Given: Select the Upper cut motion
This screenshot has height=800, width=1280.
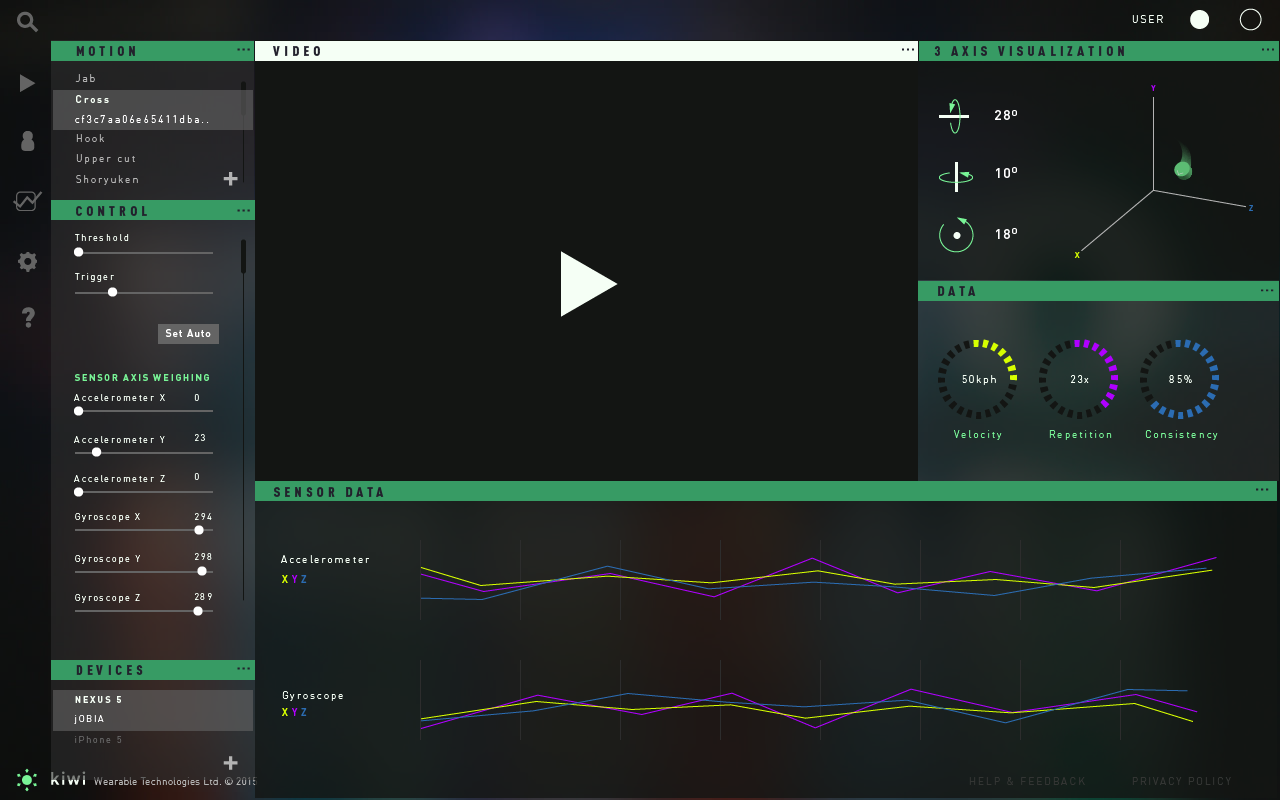Looking at the screenshot, I should (x=106, y=159).
